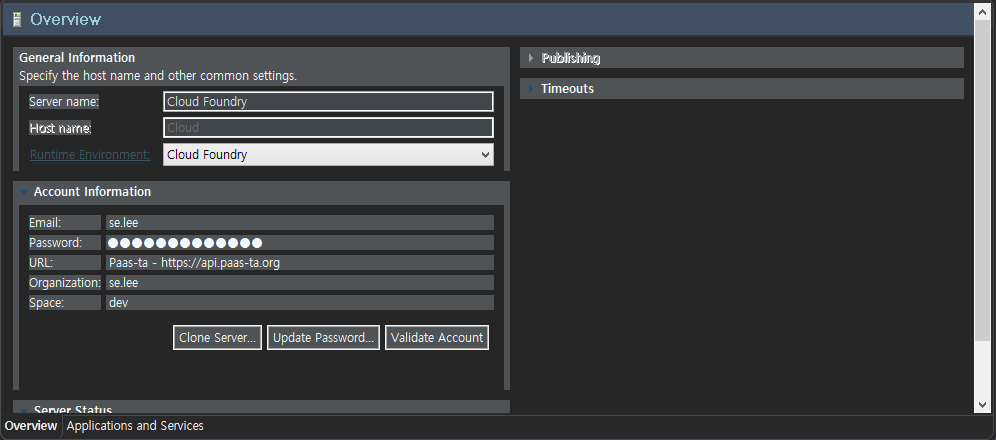The width and height of the screenshot is (996, 440).
Task: Click the General Information heading
Action: pyautogui.click(x=77, y=58)
